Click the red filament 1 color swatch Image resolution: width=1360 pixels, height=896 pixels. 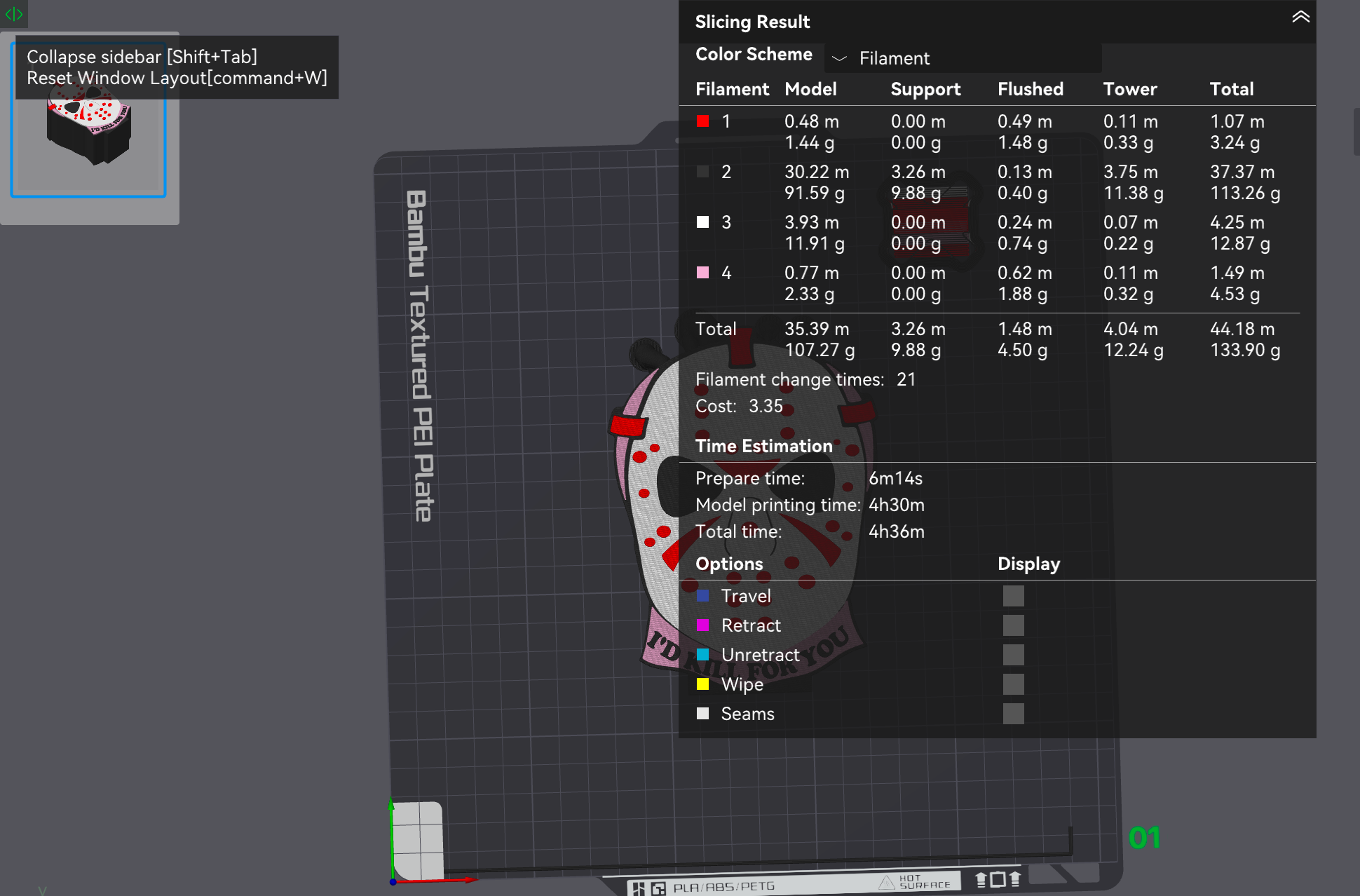click(702, 121)
